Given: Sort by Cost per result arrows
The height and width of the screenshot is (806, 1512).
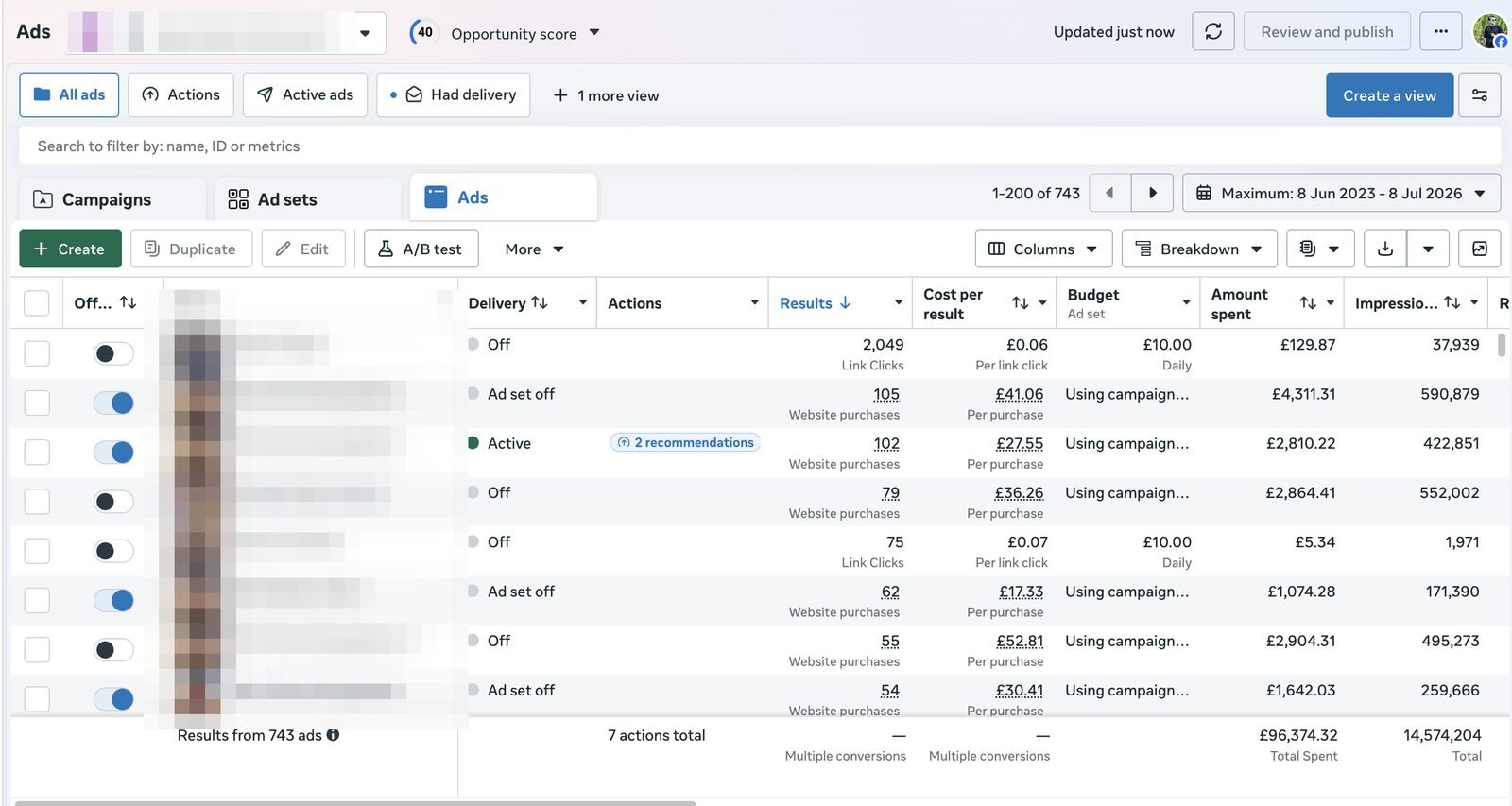Looking at the screenshot, I should click(x=1020, y=303).
